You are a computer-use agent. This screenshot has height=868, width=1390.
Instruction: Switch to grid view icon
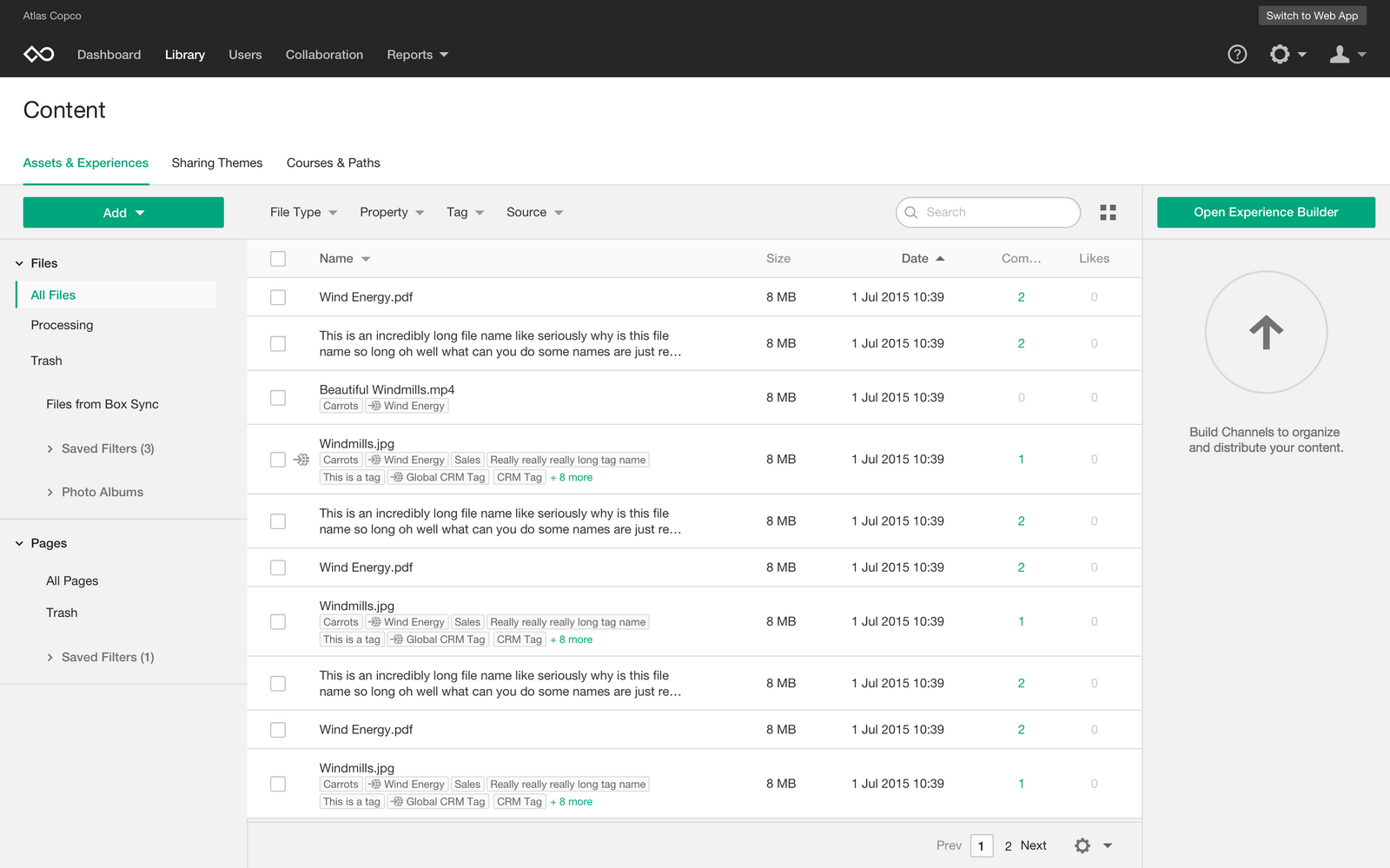click(x=1108, y=213)
